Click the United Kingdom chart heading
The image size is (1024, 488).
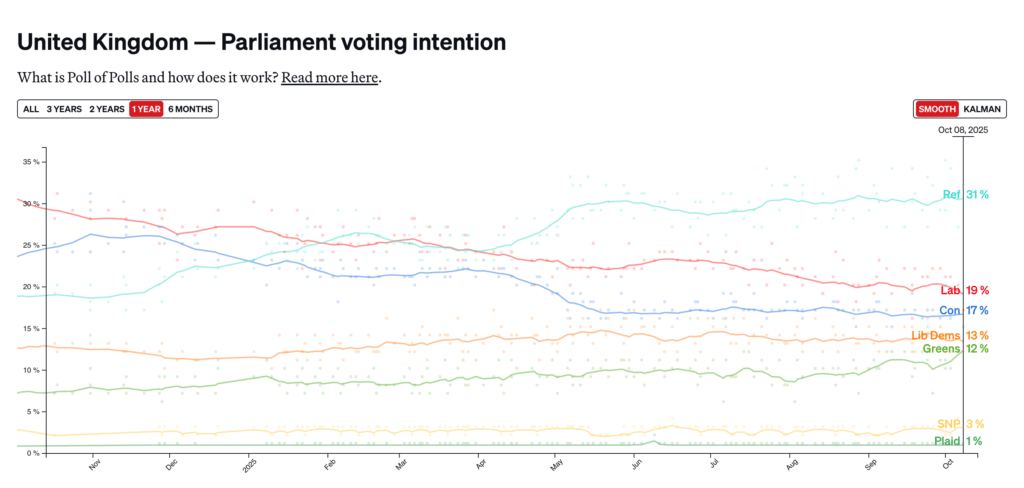261,42
